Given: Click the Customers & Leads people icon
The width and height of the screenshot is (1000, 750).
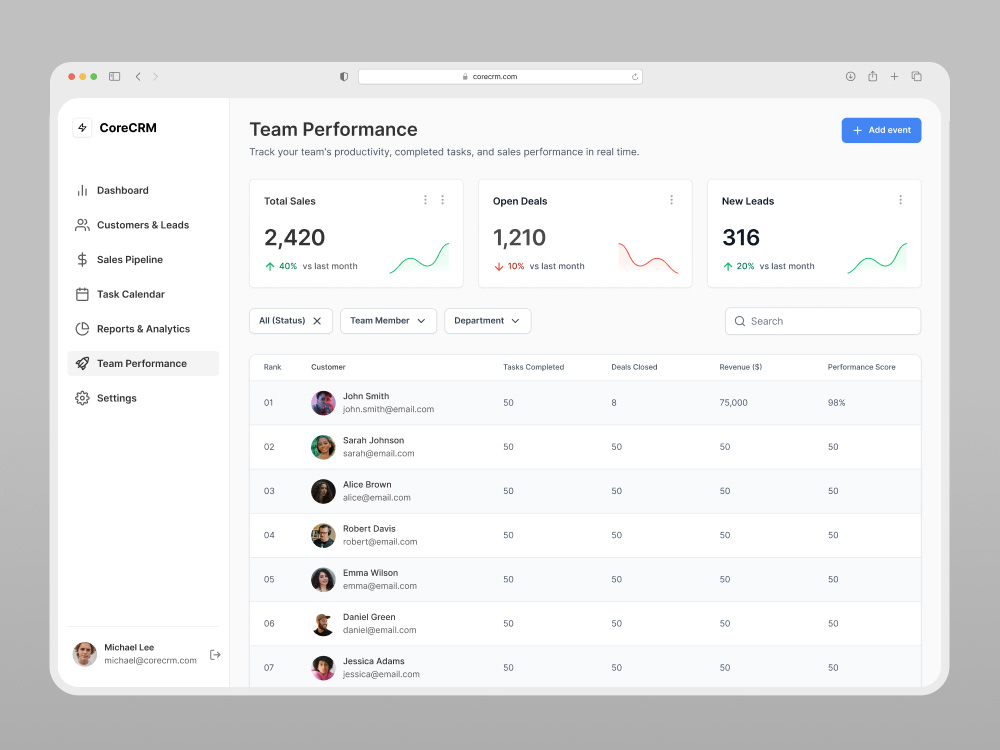Looking at the screenshot, I should coord(82,224).
